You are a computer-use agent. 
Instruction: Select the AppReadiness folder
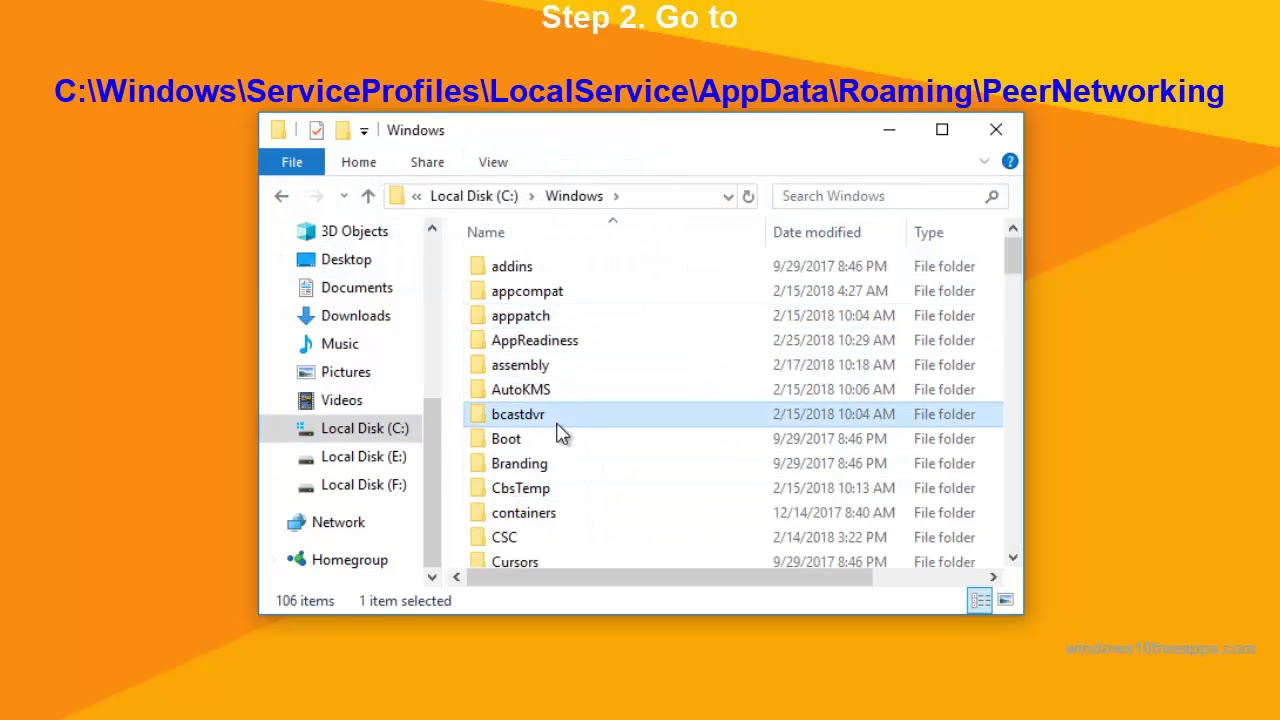coord(534,340)
